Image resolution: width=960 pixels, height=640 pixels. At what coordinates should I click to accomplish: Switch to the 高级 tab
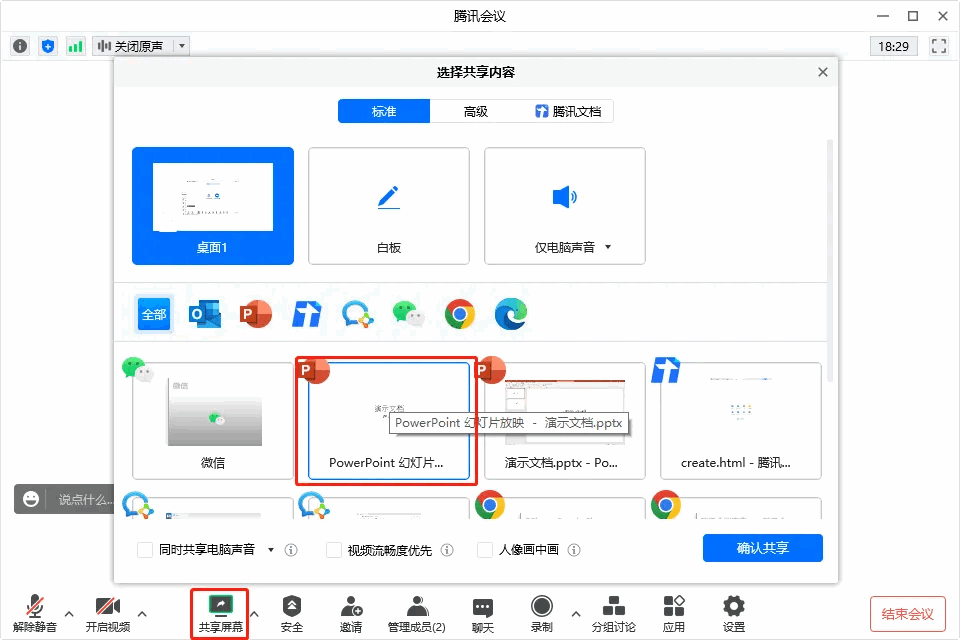[x=476, y=111]
